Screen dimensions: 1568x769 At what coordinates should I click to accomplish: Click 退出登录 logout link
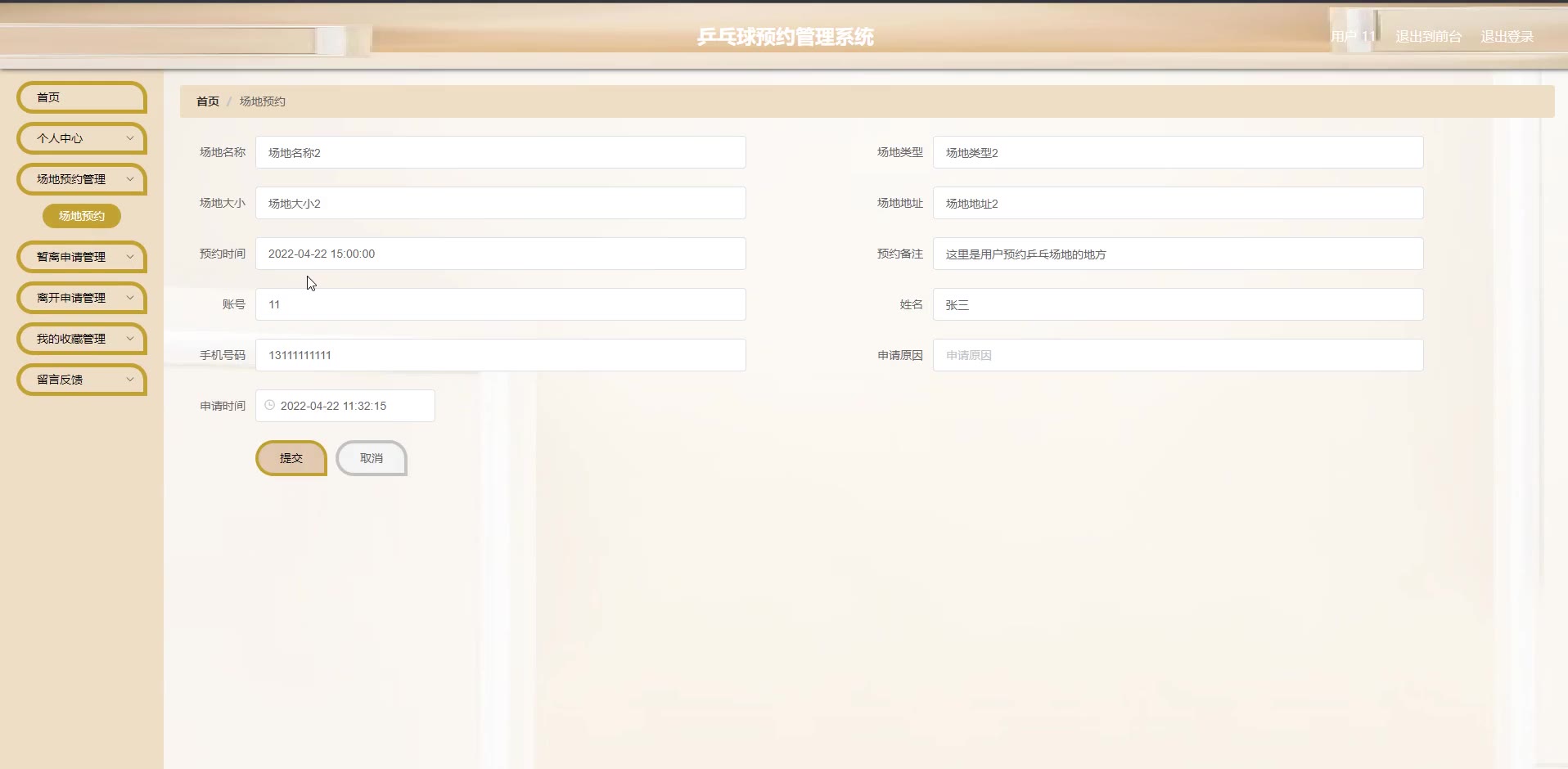point(1507,37)
